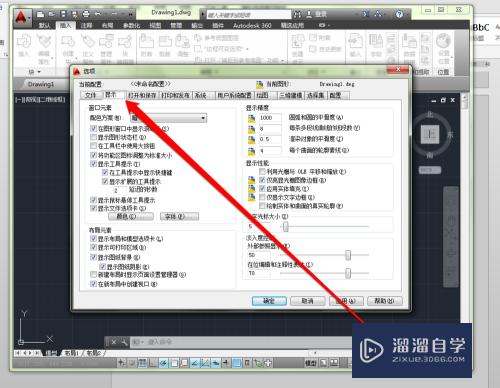The width and height of the screenshot is (500, 388).
Task: Switch to the User Preferences tab
Action: coord(235,95)
